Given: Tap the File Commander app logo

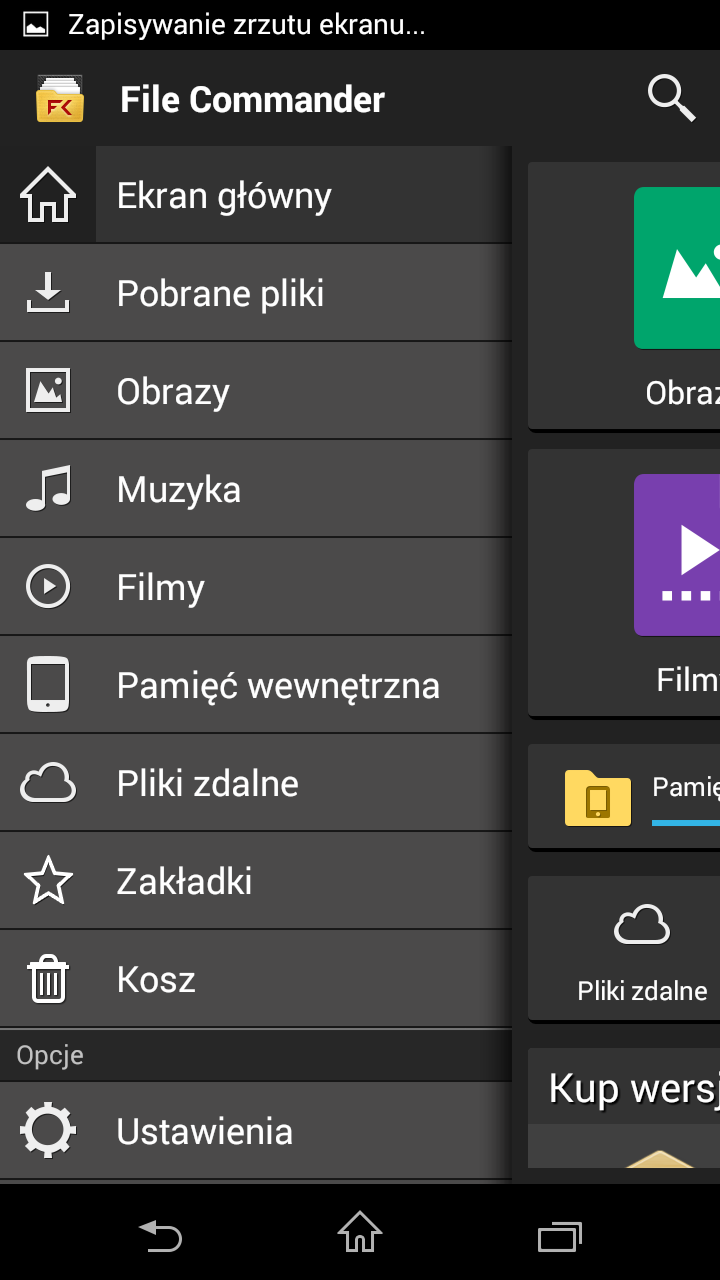Looking at the screenshot, I should point(60,99).
